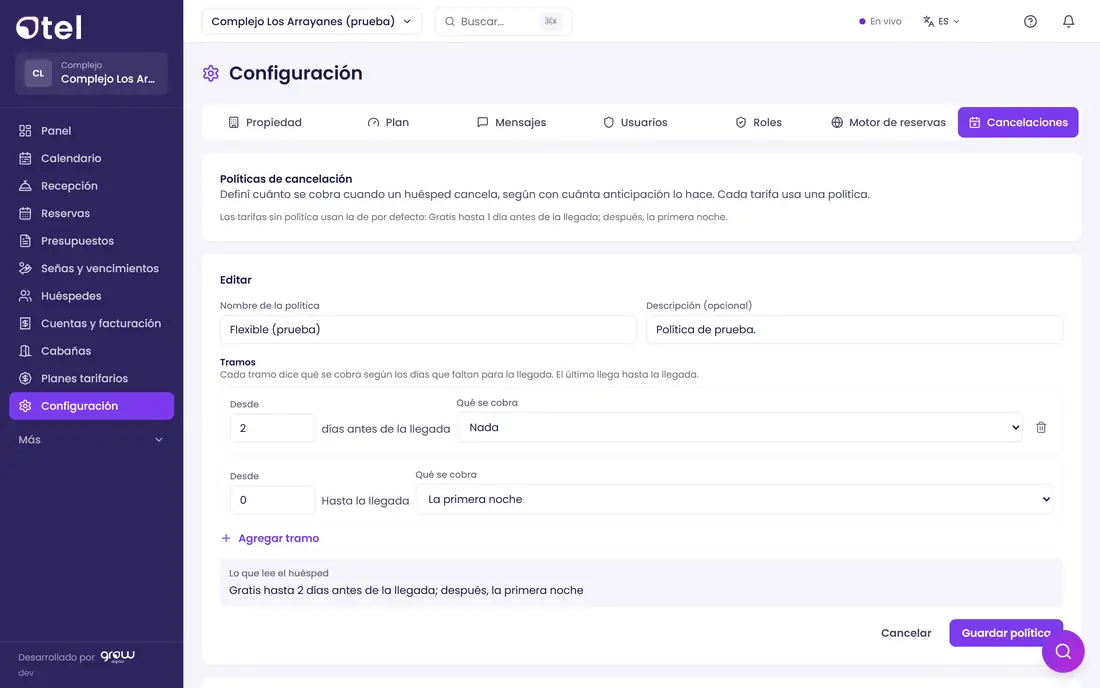The height and width of the screenshot is (688, 1100).
Task: Open the Roles tab
Action: (758, 123)
